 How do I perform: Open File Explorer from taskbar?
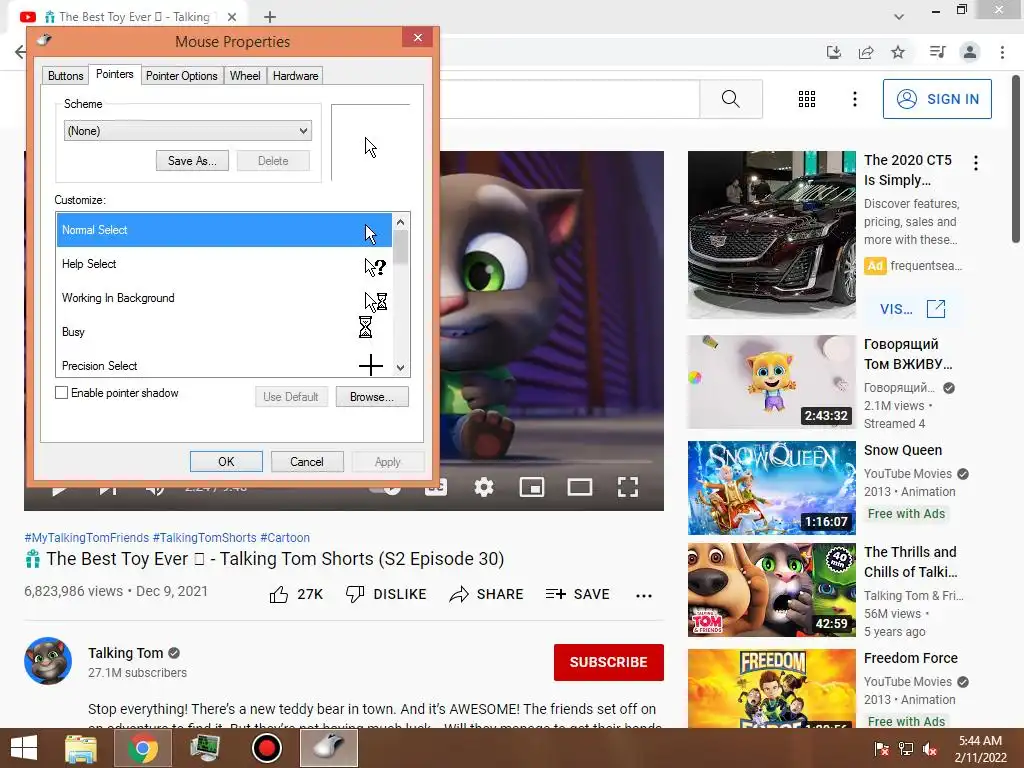(x=81, y=748)
